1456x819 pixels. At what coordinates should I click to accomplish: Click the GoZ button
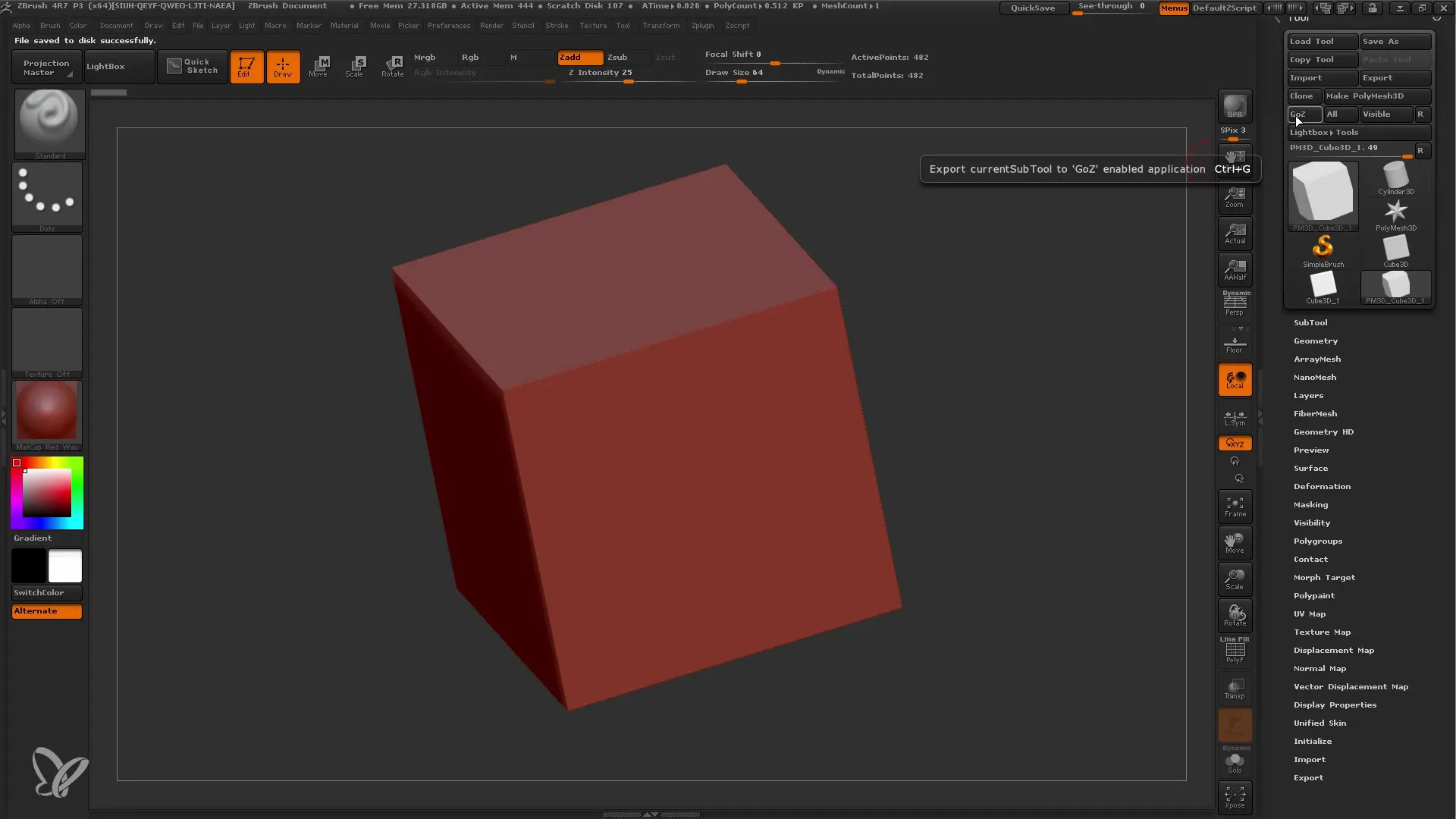click(x=1304, y=115)
